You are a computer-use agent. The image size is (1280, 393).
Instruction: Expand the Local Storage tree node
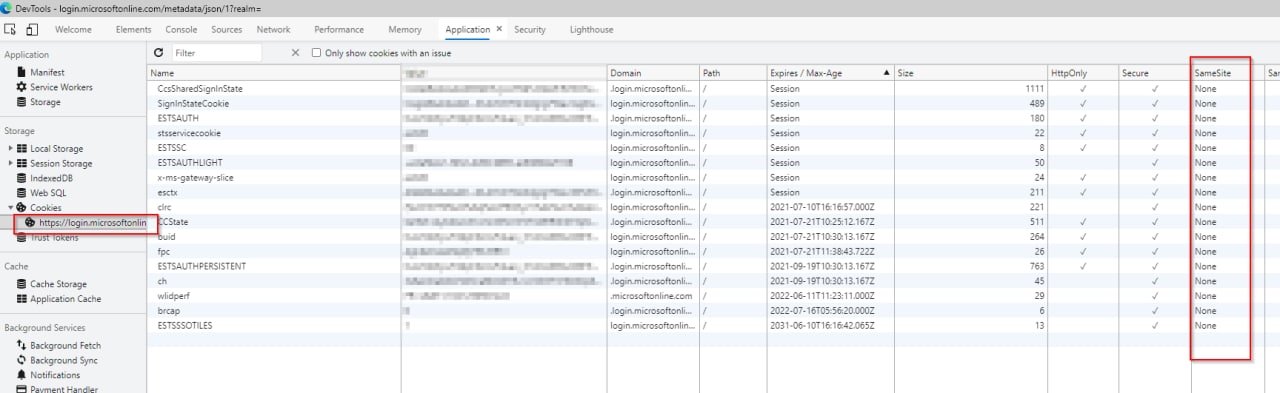pyautogui.click(x=11, y=149)
